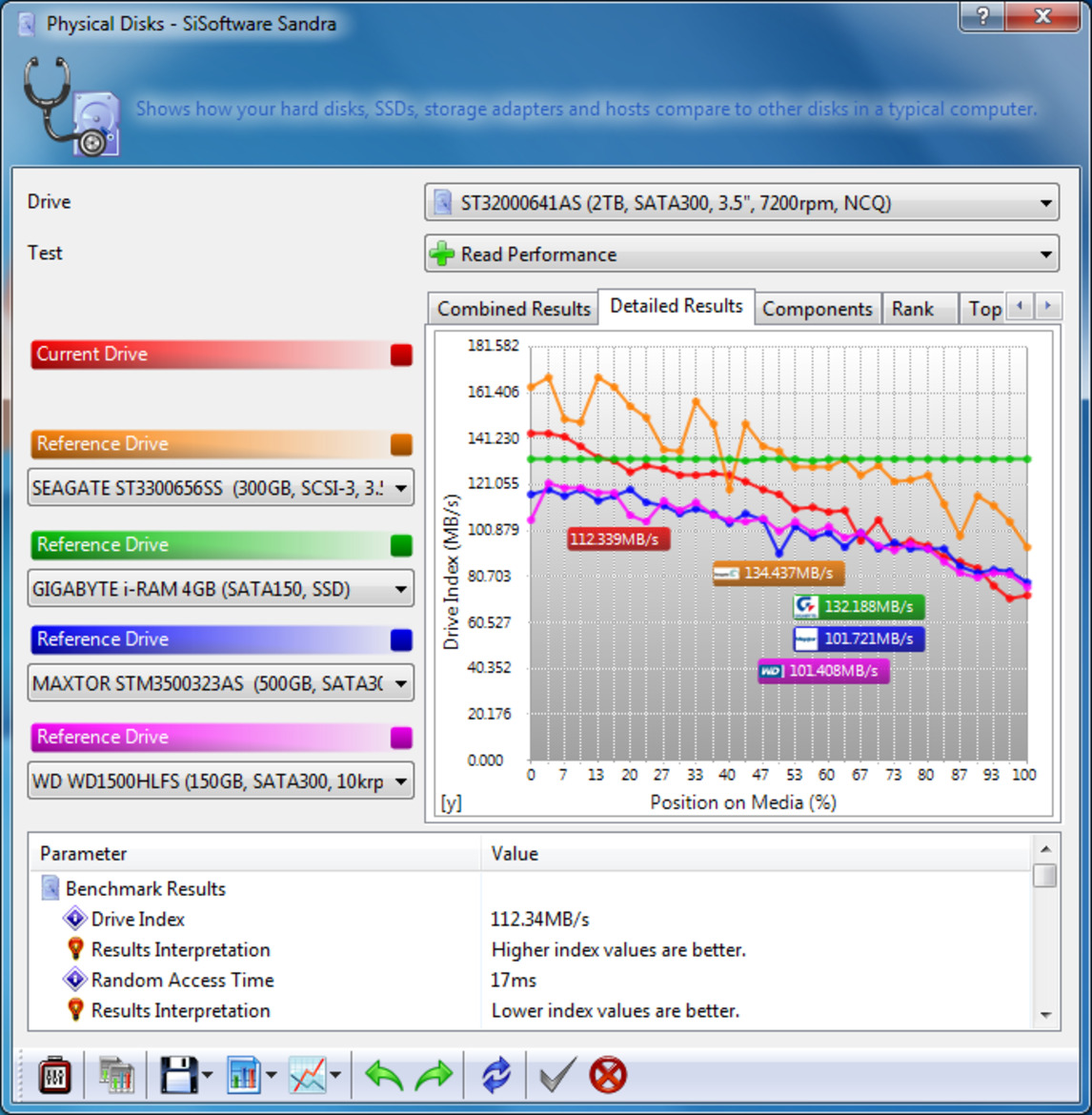This screenshot has width=1092, height=1115.
Task: Select the Benchmark Results tree row
Action: (531, 888)
